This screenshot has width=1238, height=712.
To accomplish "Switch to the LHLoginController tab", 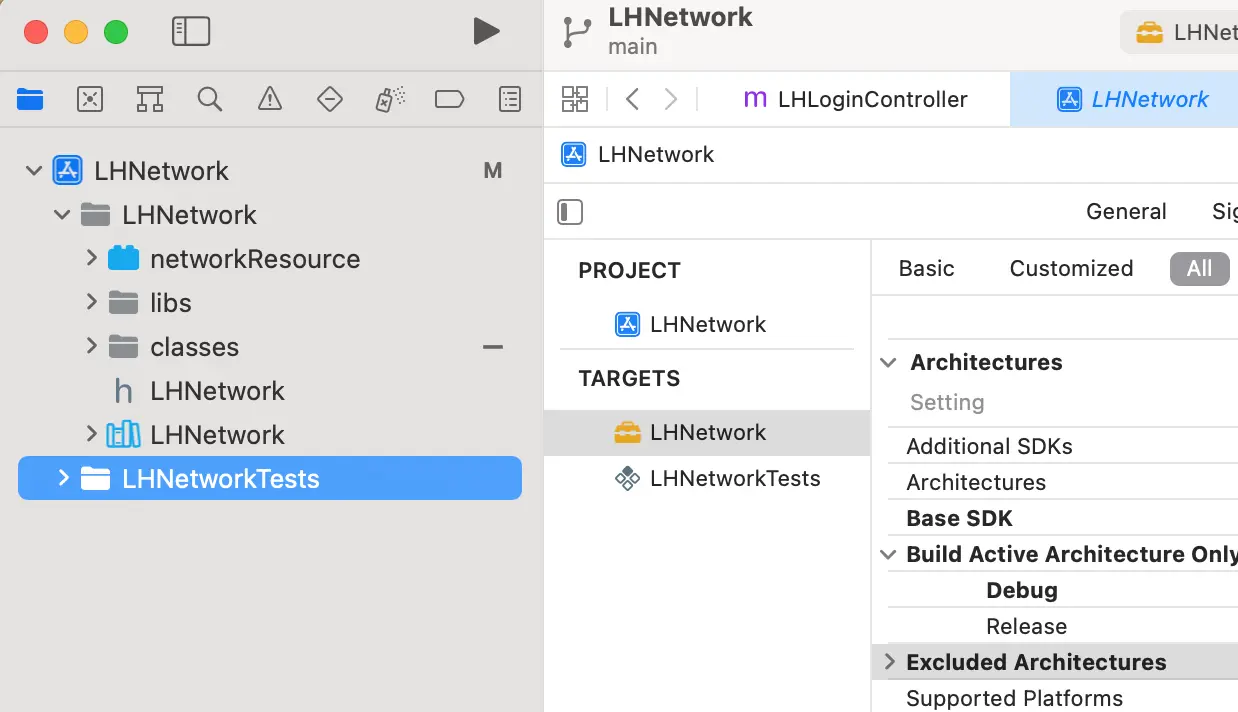I will (855, 99).
